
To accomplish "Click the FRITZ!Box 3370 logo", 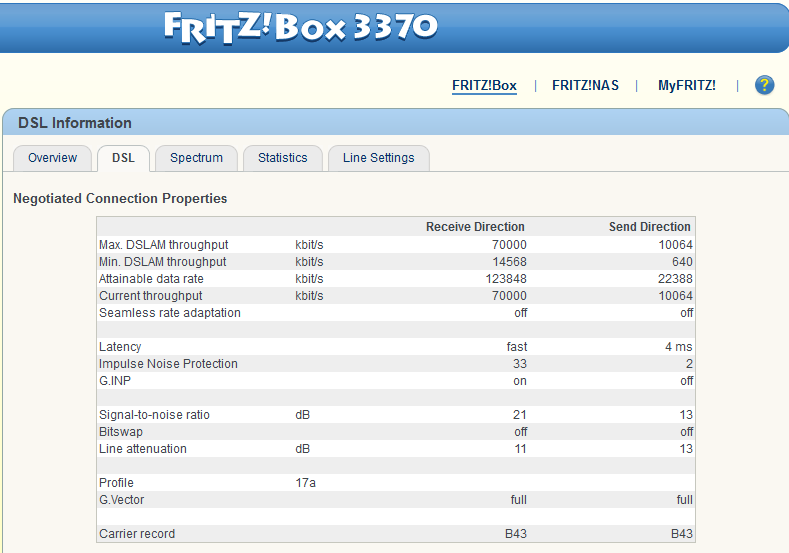I will click(x=301, y=26).
